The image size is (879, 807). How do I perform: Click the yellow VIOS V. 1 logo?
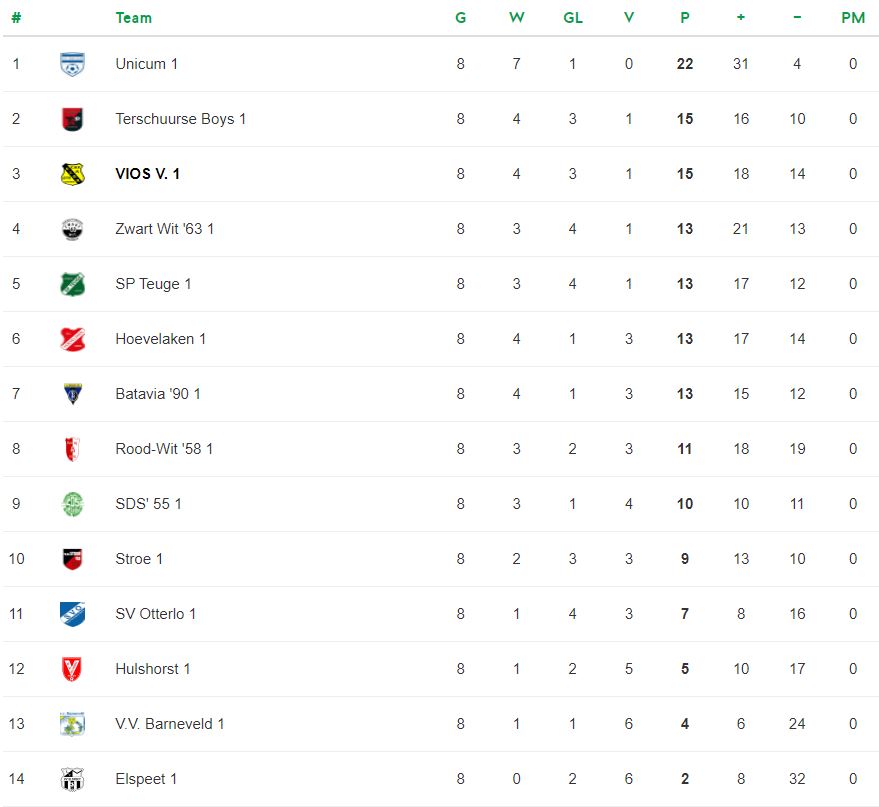pyautogui.click(x=72, y=174)
